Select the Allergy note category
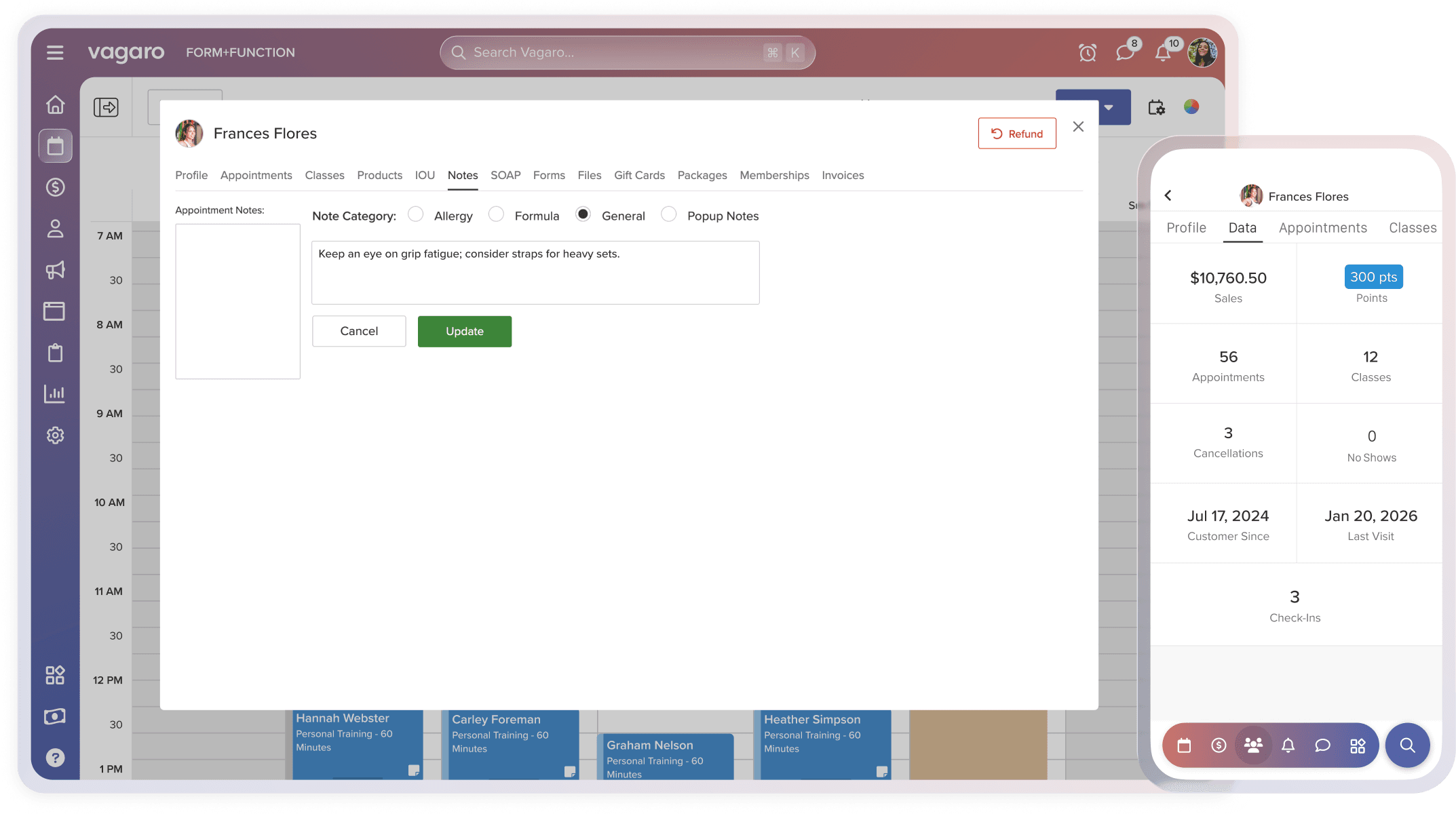The height and width of the screenshot is (814, 1456). tap(416, 215)
